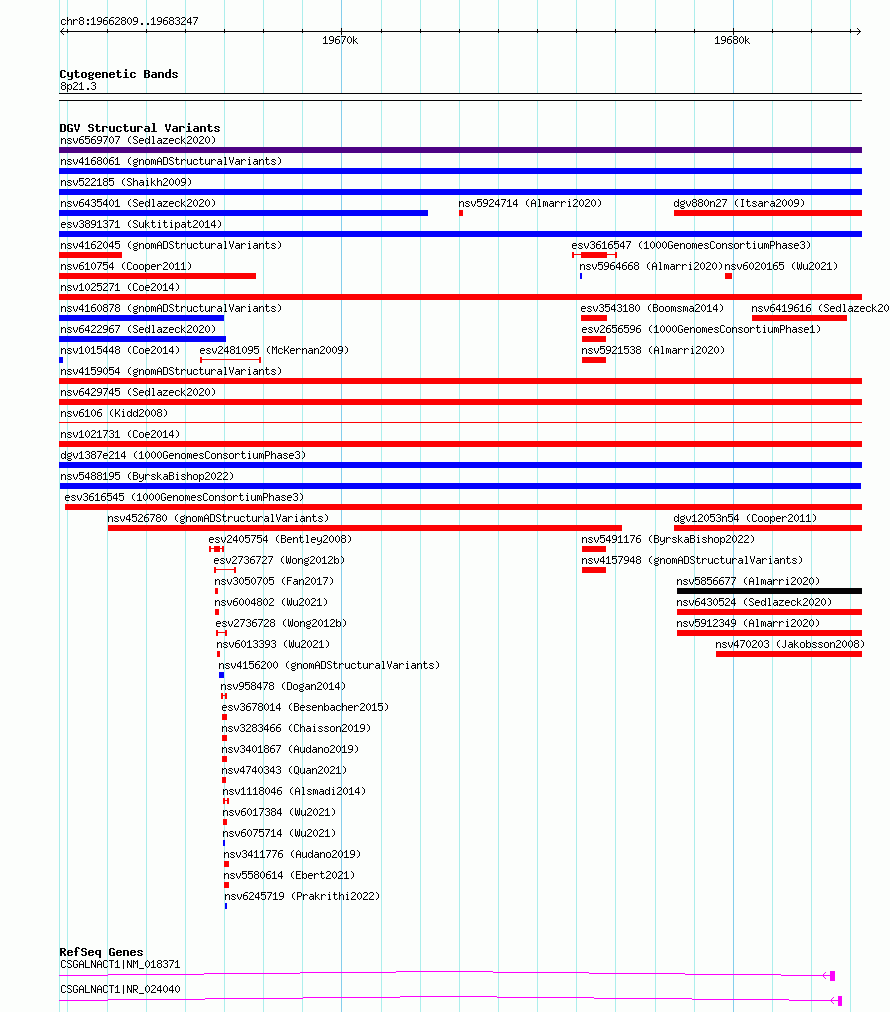The height and width of the screenshot is (1012, 890).
Task: Open esv3543180 (Boomsma2014) label
Action: point(652,309)
